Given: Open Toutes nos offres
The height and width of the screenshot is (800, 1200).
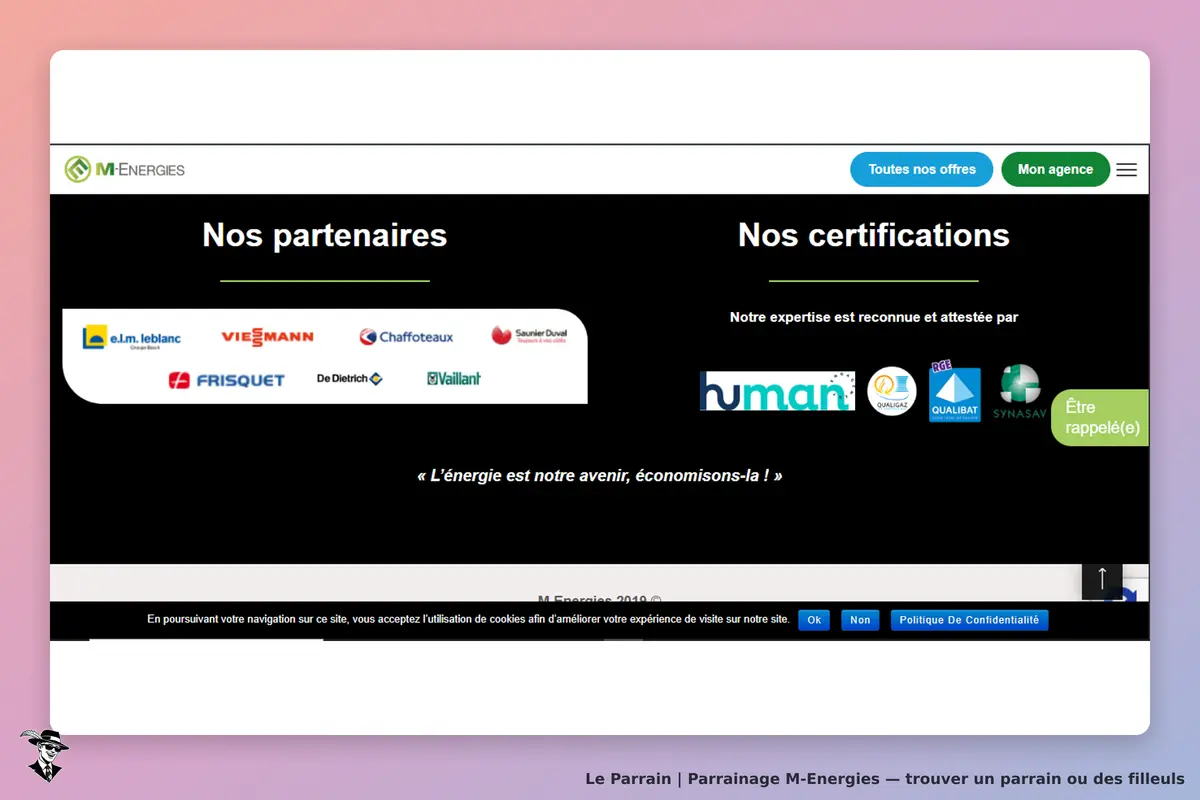Looking at the screenshot, I should tap(922, 169).
